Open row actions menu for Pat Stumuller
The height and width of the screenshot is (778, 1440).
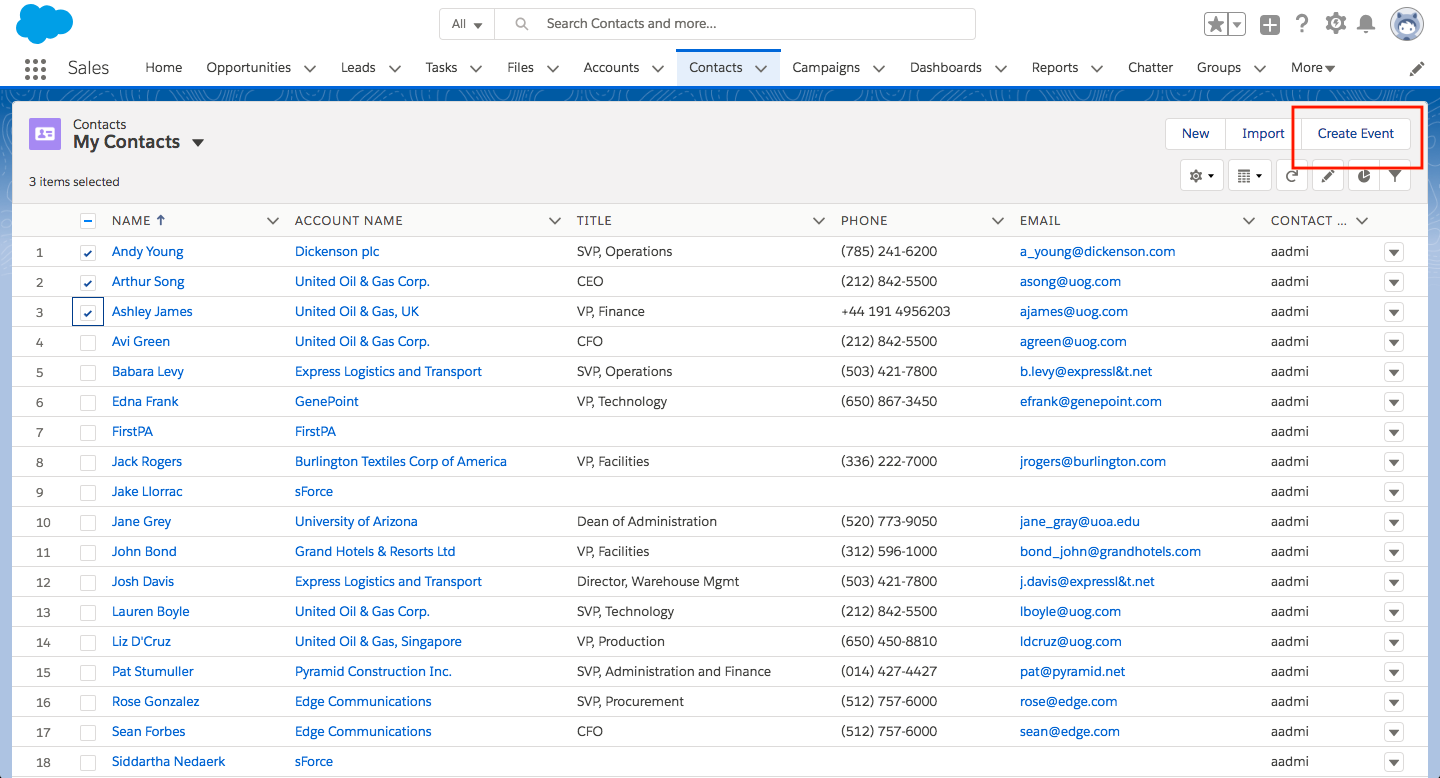[1394, 672]
